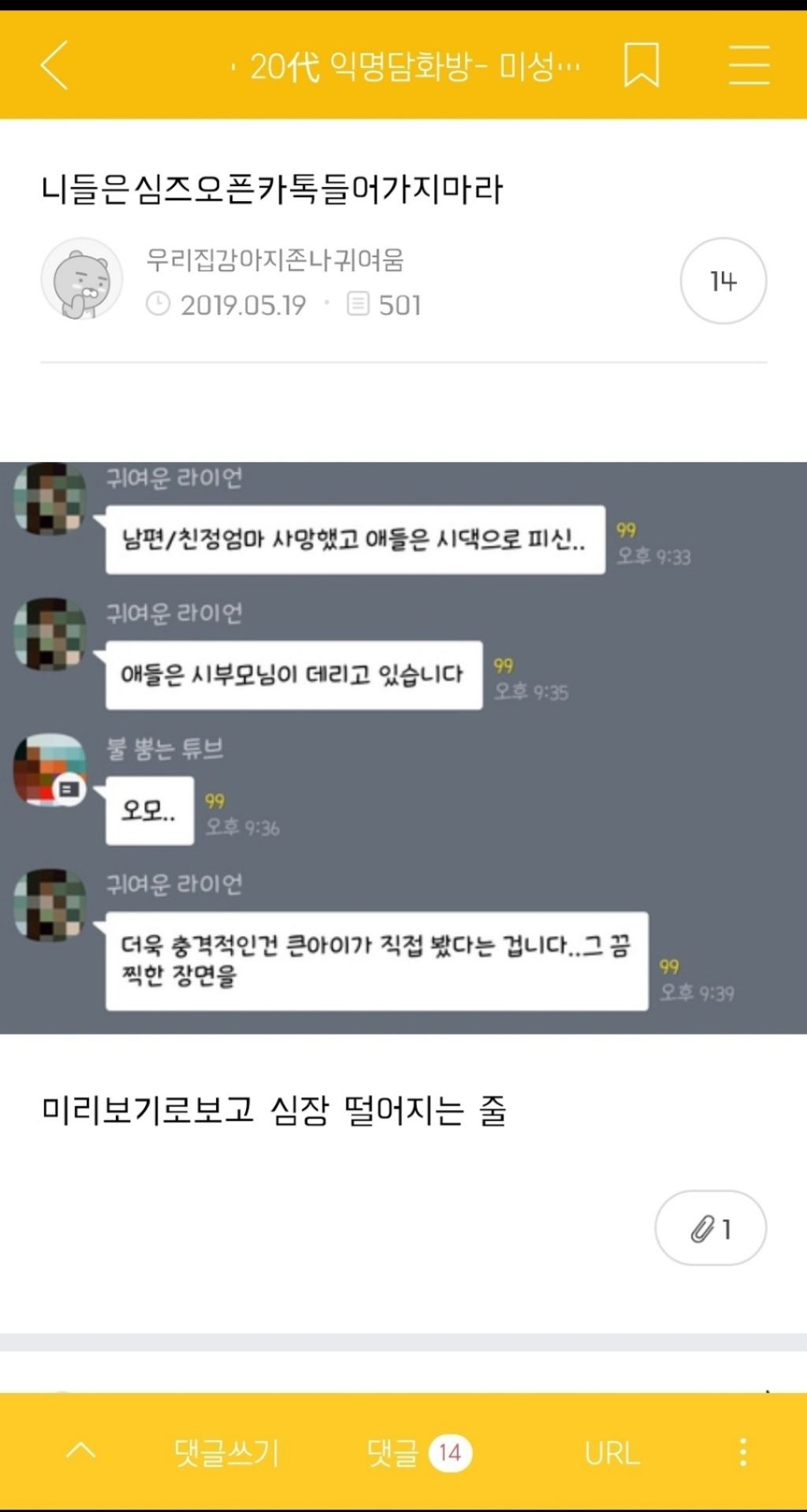Open the hamburger menu in the header
807x1512 pixels.
[x=749, y=65]
